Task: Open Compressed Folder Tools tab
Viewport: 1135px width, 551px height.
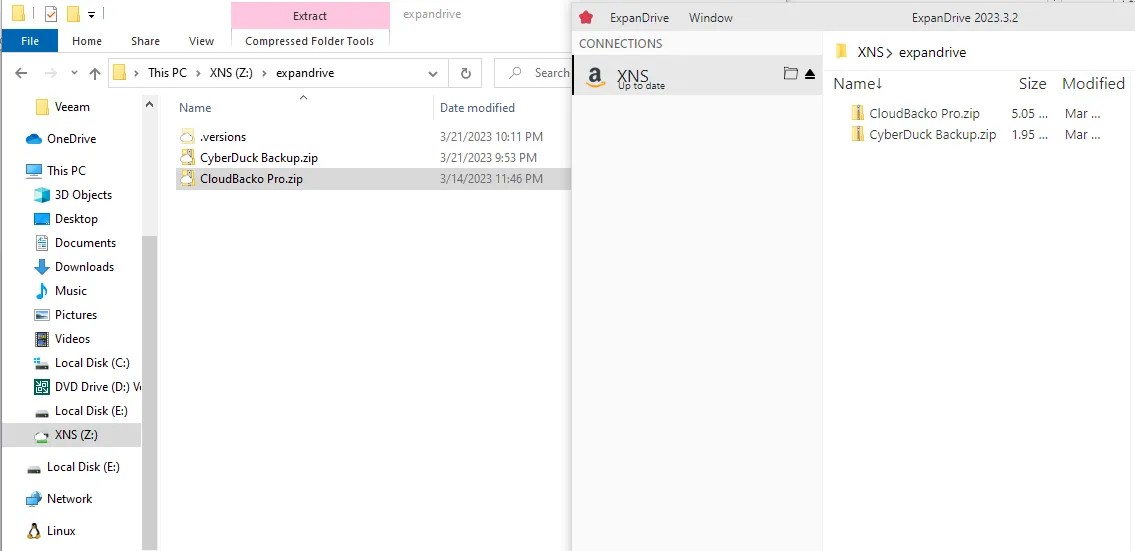Action: [x=310, y=41]
